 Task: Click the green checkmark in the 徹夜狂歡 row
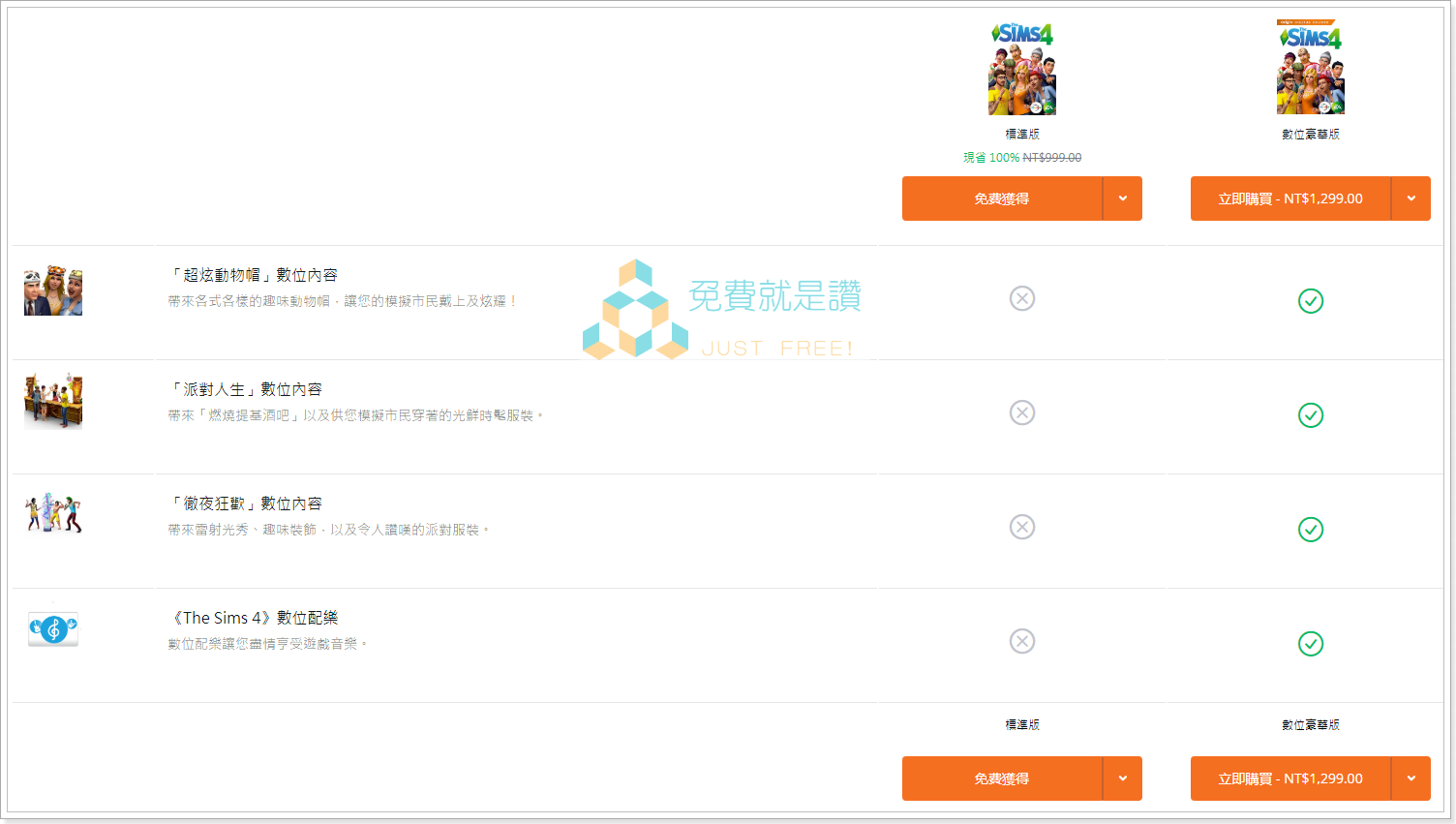(1311, 530)
